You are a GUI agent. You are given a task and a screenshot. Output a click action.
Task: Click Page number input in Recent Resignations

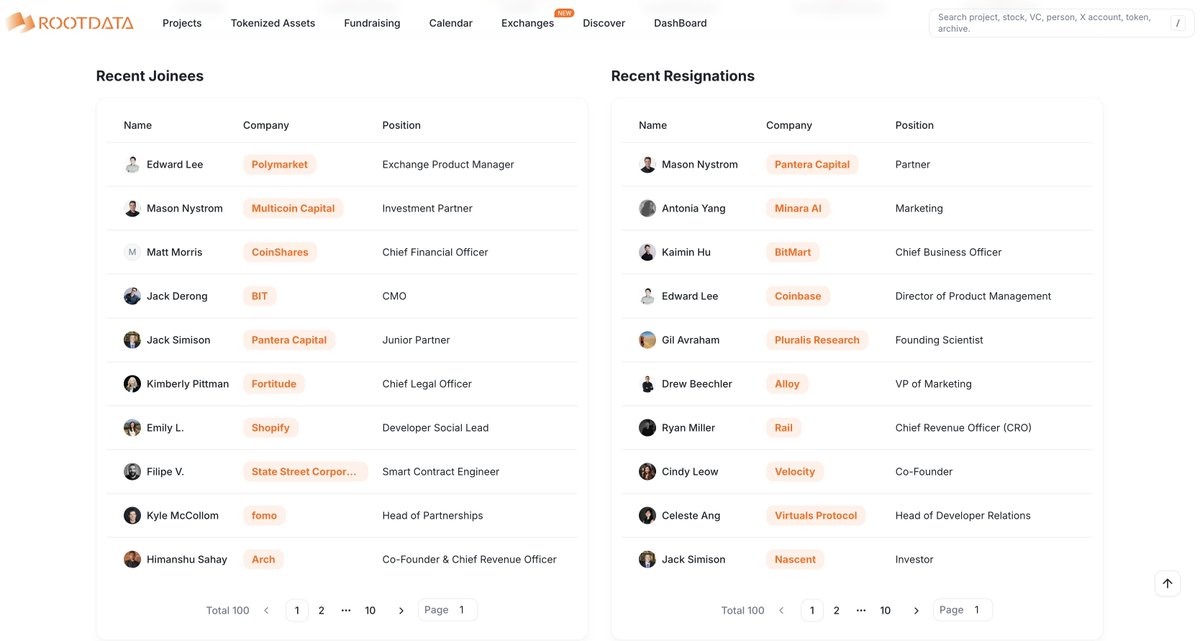tap(978, 610)
